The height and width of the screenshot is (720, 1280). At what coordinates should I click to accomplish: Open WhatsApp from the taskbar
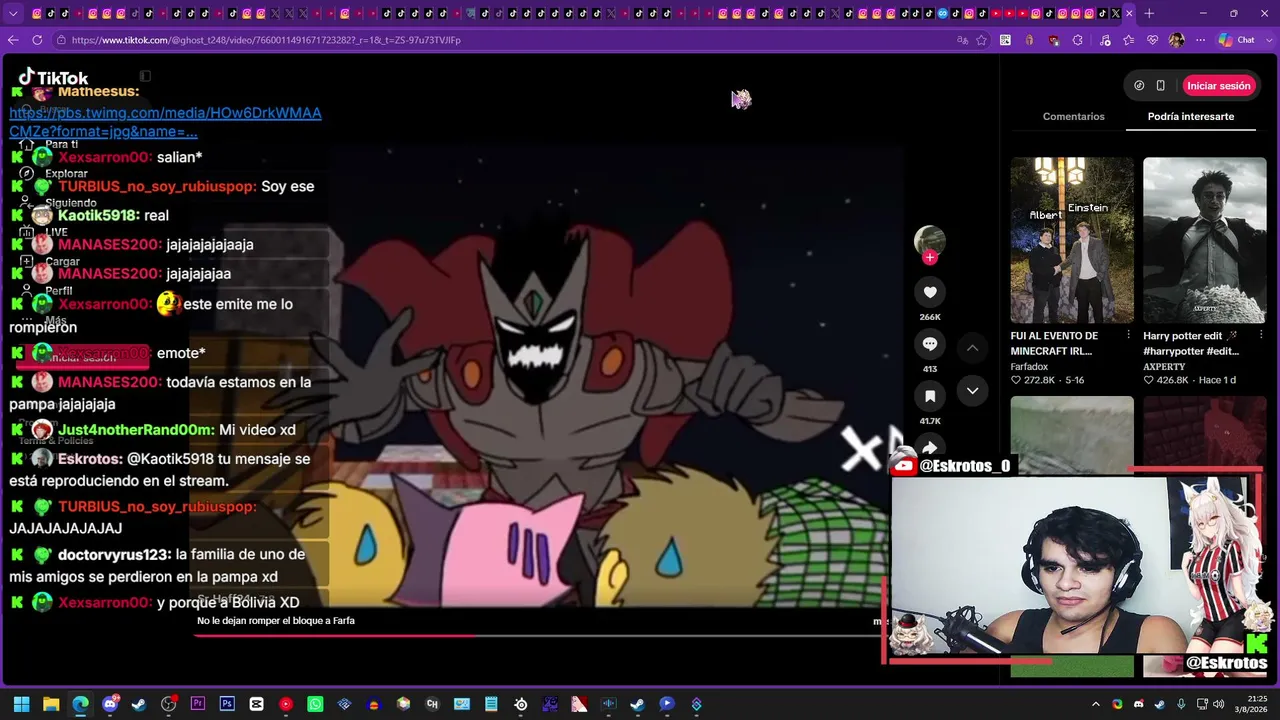click(x=315, y=704)
